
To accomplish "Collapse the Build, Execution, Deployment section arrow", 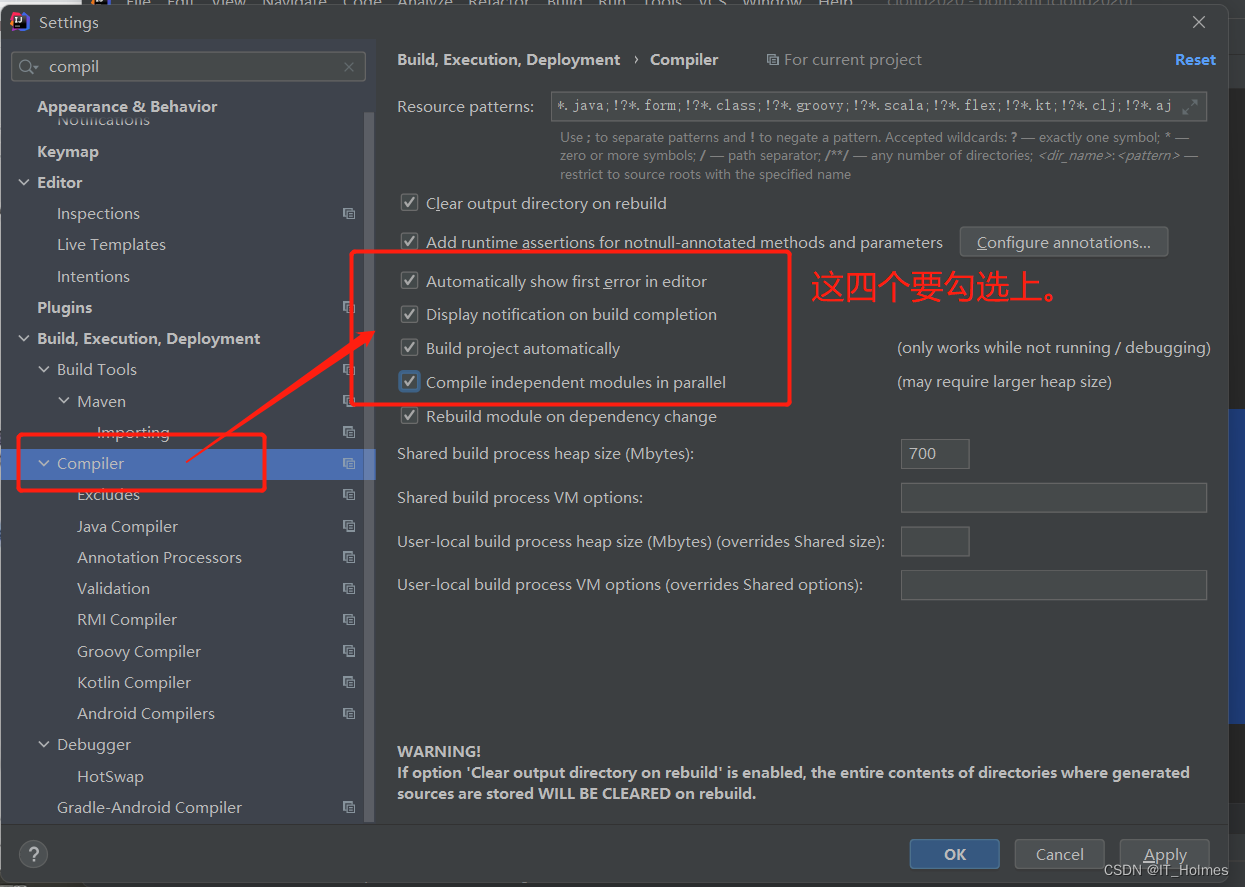I will point(25,338).
